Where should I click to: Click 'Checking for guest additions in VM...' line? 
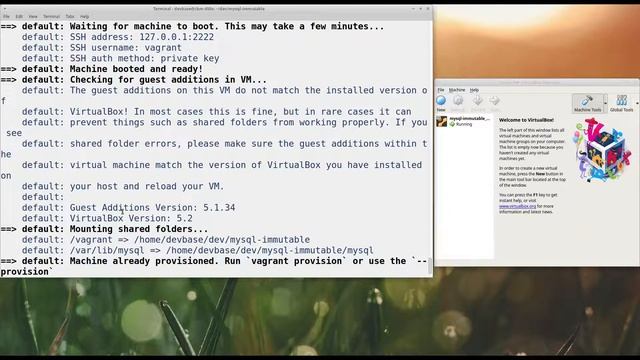(133, 80)
